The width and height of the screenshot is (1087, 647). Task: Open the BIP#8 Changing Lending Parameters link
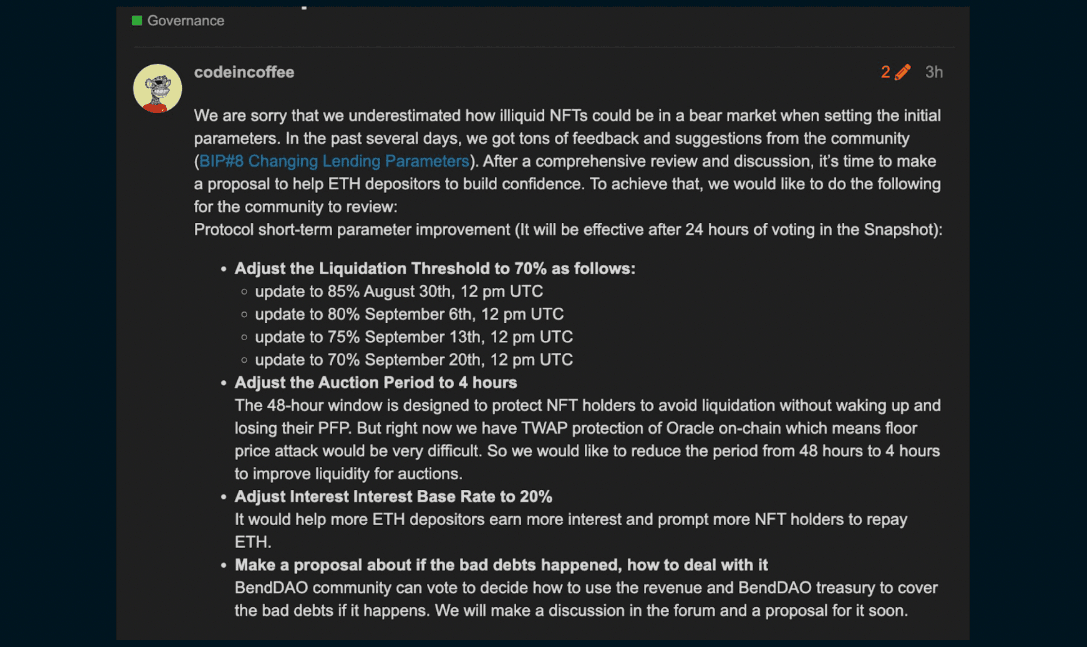coord(334,161)
